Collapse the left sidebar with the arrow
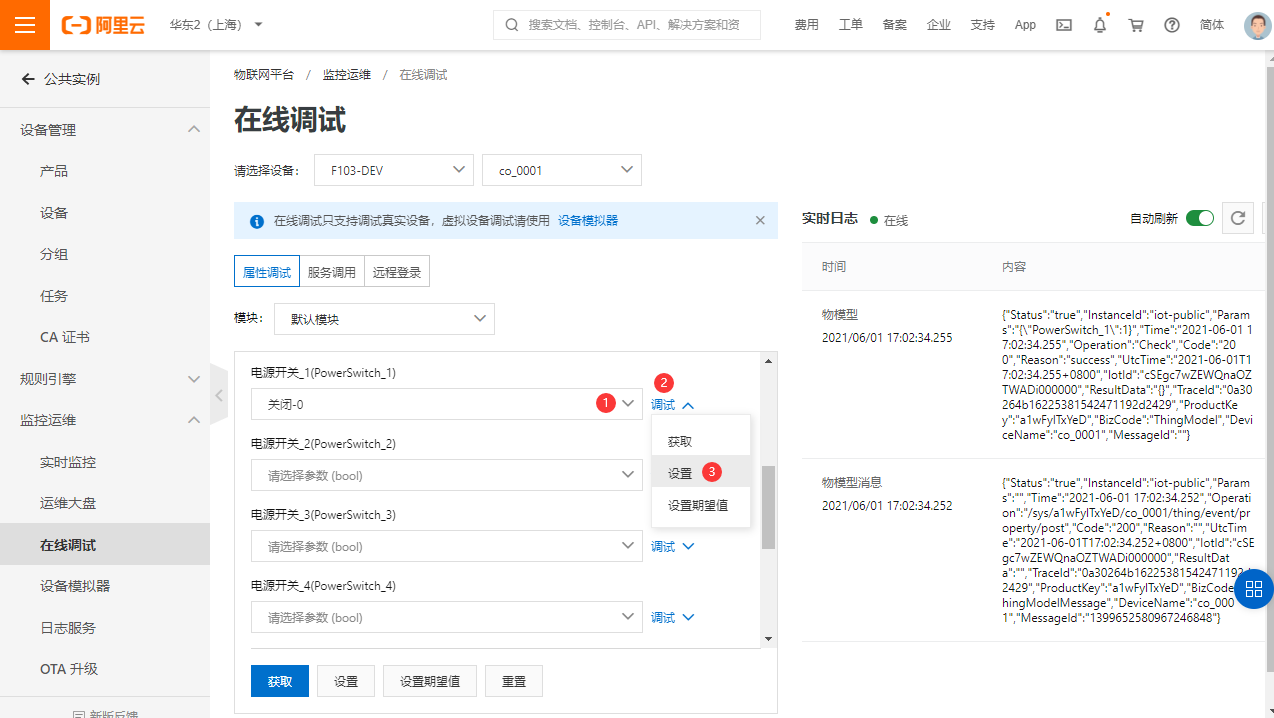Image resolution: width=1274 pixels, height=718 pixels. click(218, 395)
